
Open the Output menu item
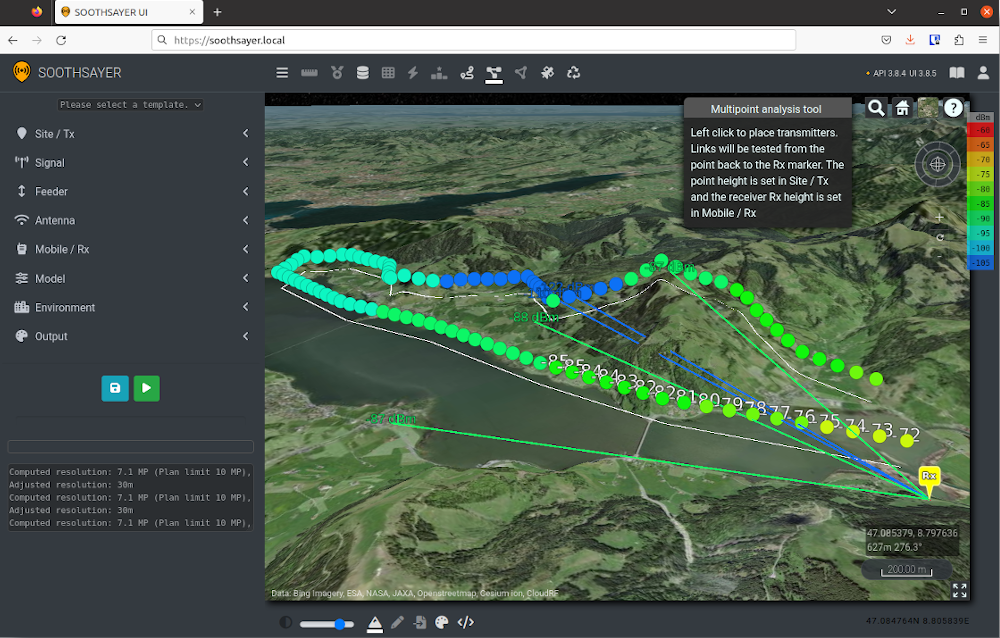coord(131,336)
